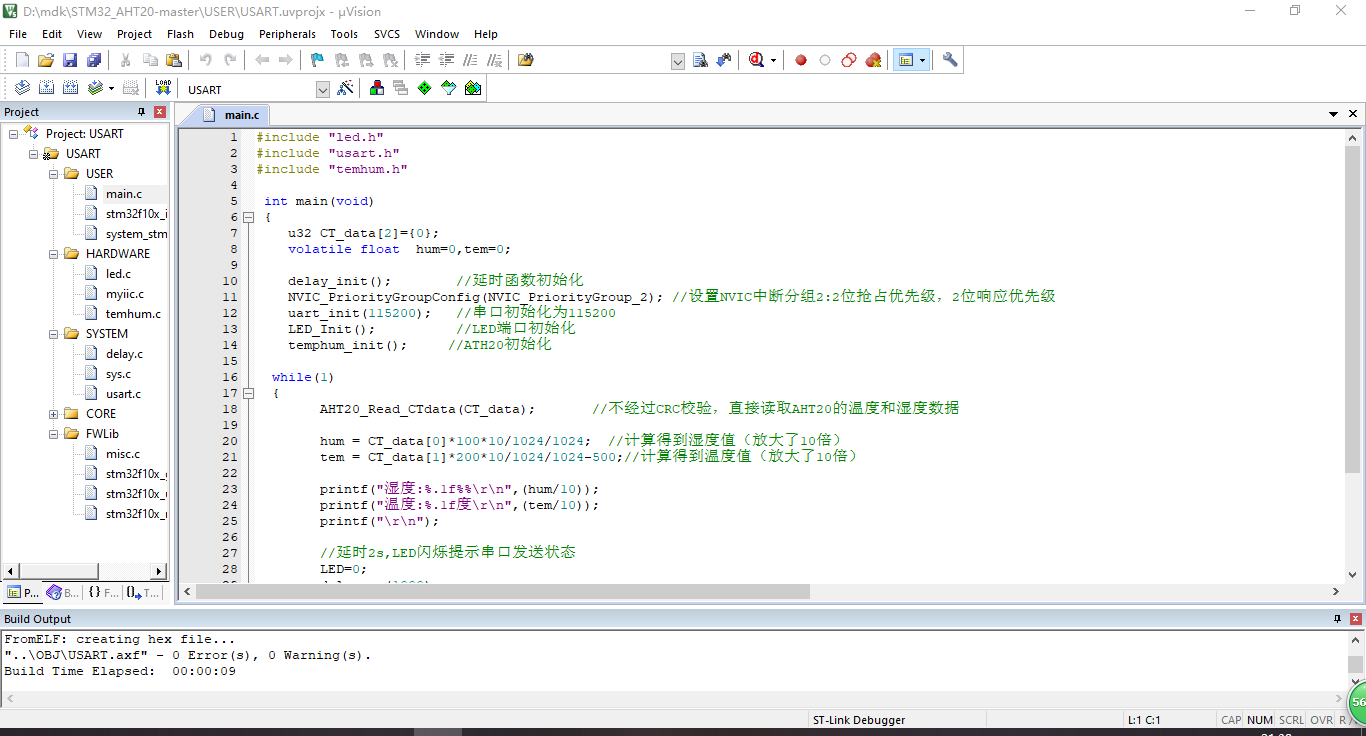Image resolution: width=1366 pixels, height=736 pixels.
Task: Click the Save All icon
Action: point(94,60)
